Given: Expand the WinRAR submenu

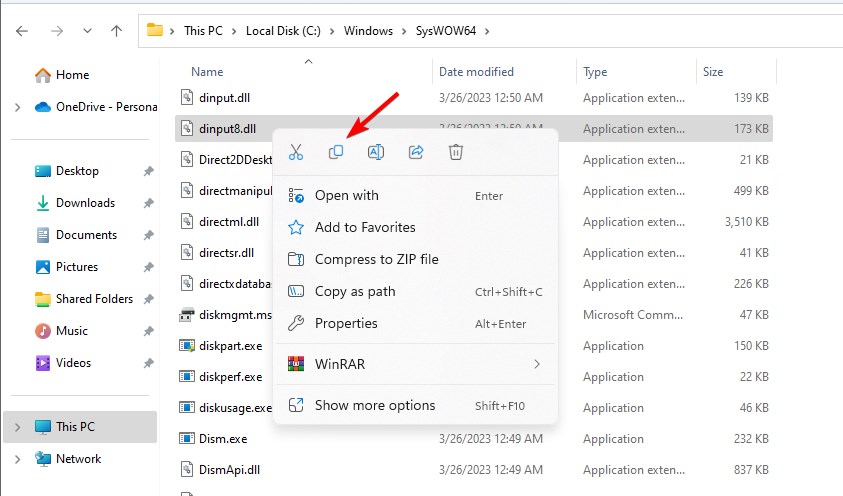Looking at the screenshot, I should tap(416, 364).
